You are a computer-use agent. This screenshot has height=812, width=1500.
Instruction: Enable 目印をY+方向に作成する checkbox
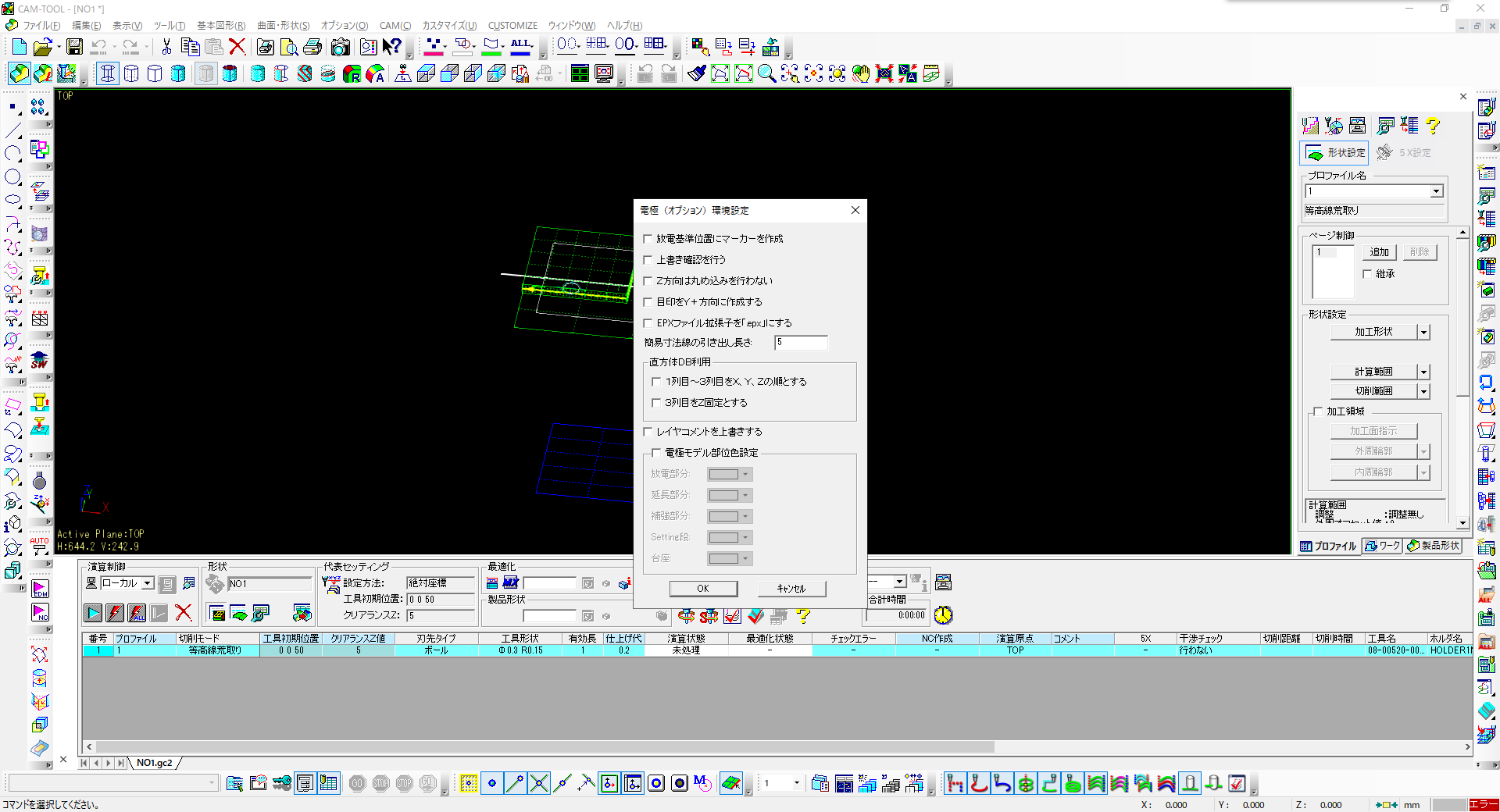point(648,302)
